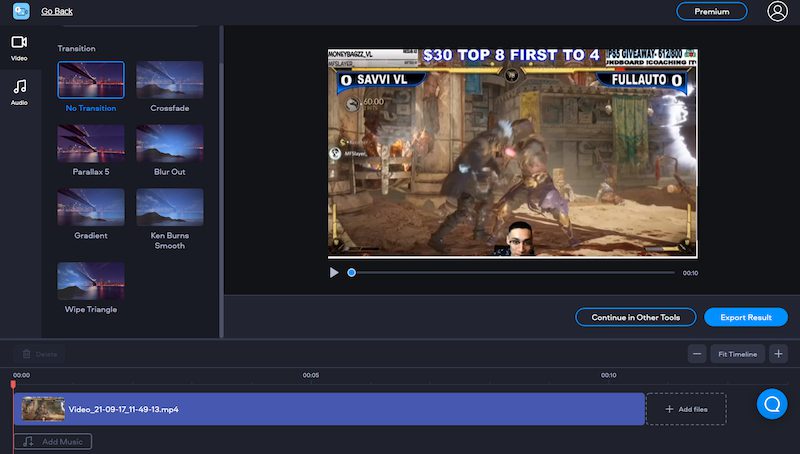Select the Video_21-09-17_11-49-13.mp4 clip
This screenshot has width=800, height=454.
[330, 409]
